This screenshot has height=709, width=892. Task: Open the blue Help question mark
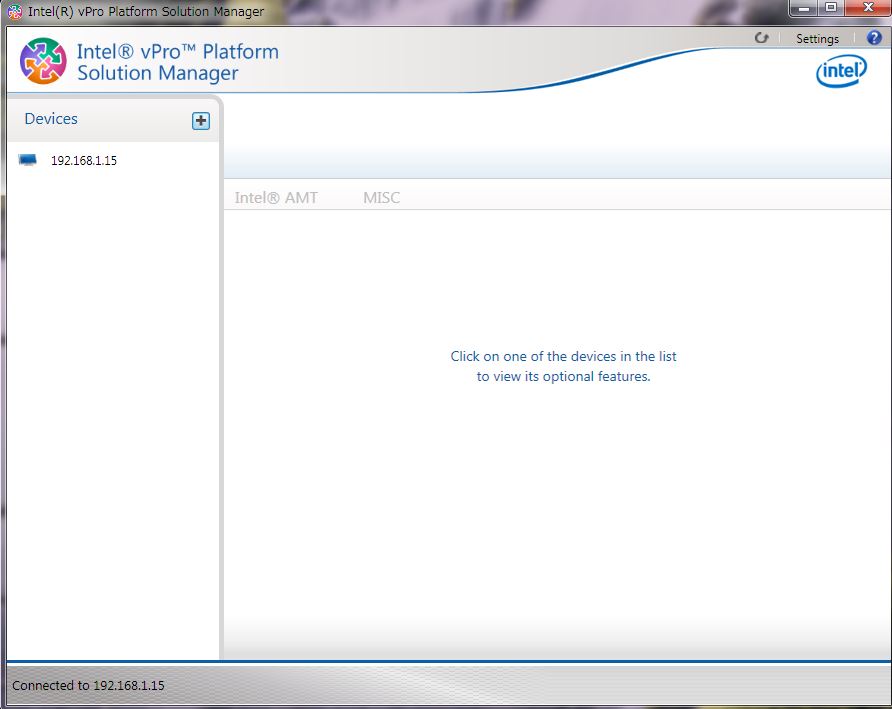tap(874, 38)
